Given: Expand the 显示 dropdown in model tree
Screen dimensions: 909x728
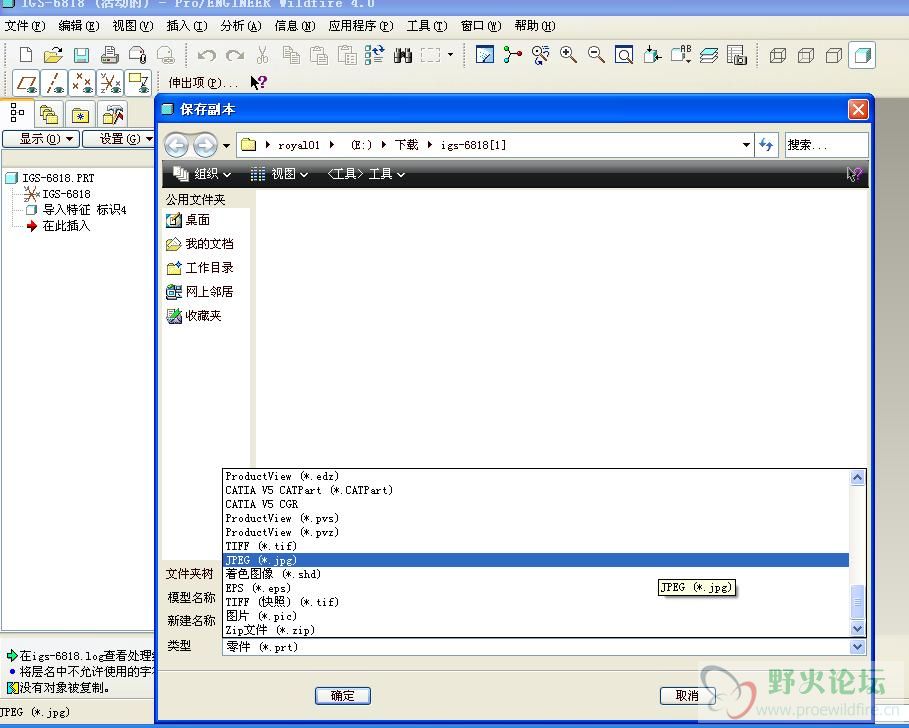Looking at the screenshot, I should (41, 139).
